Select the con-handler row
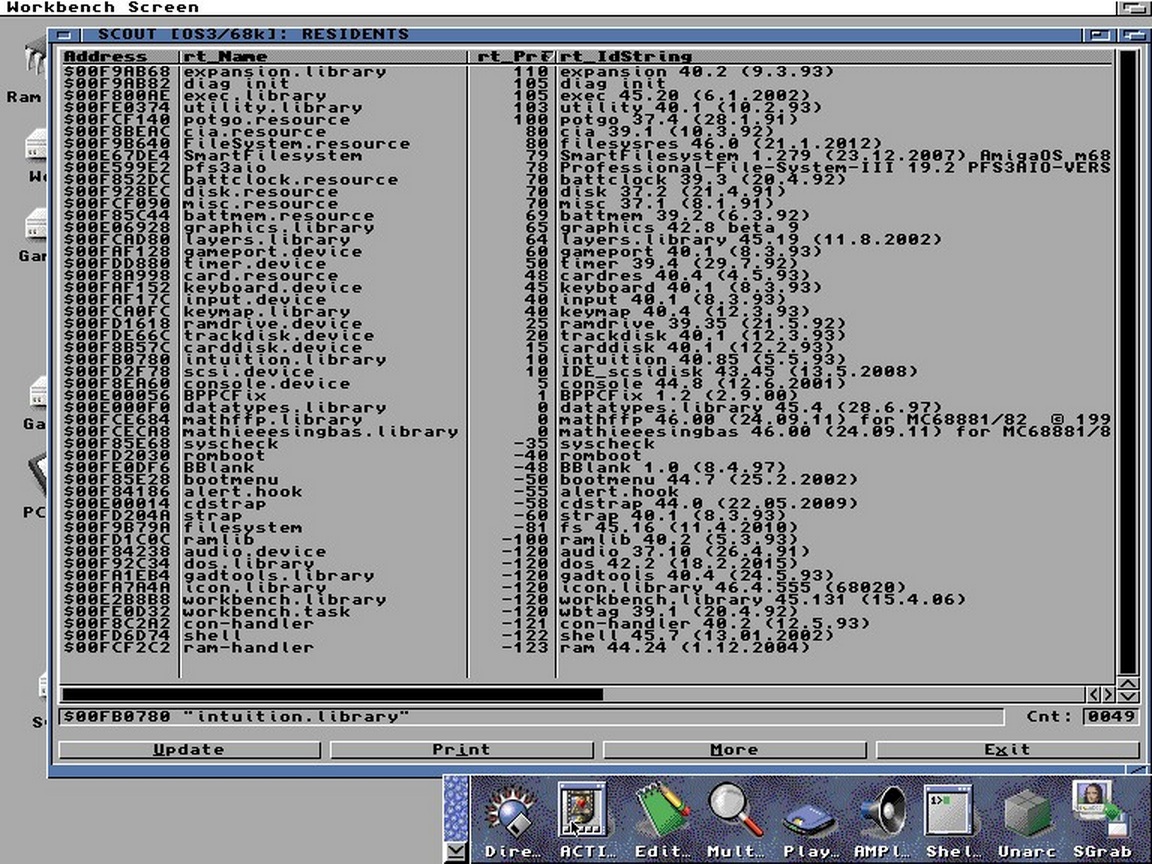Image resolution: width=1152 pixels, height=864 pixels. coord(586,623)
